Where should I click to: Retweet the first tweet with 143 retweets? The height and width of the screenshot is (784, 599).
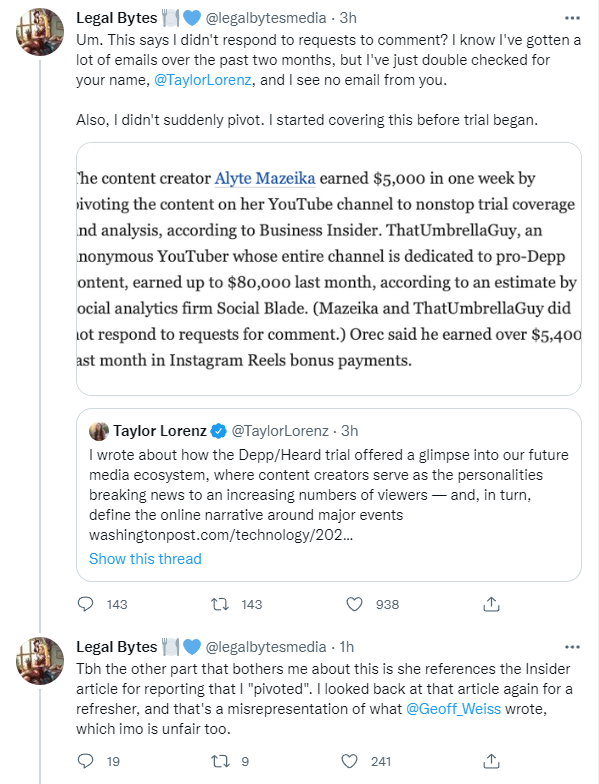click(220, 604)
